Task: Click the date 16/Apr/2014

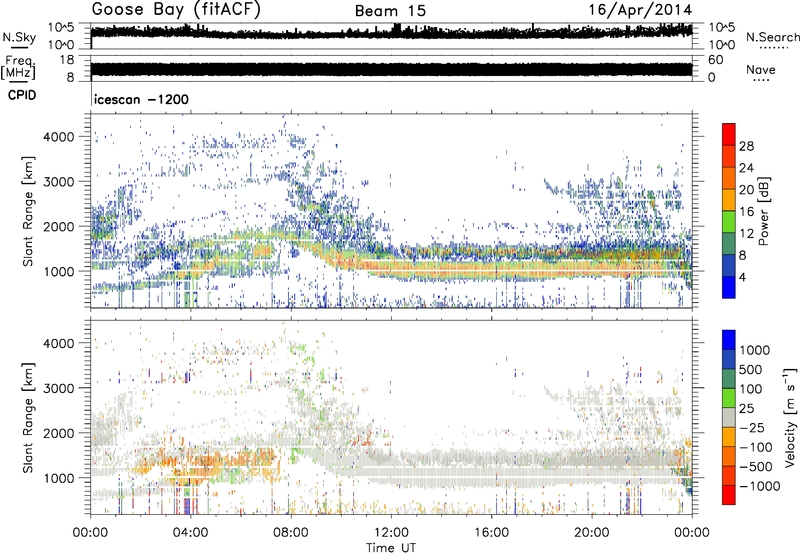Action: coord(641,10)
